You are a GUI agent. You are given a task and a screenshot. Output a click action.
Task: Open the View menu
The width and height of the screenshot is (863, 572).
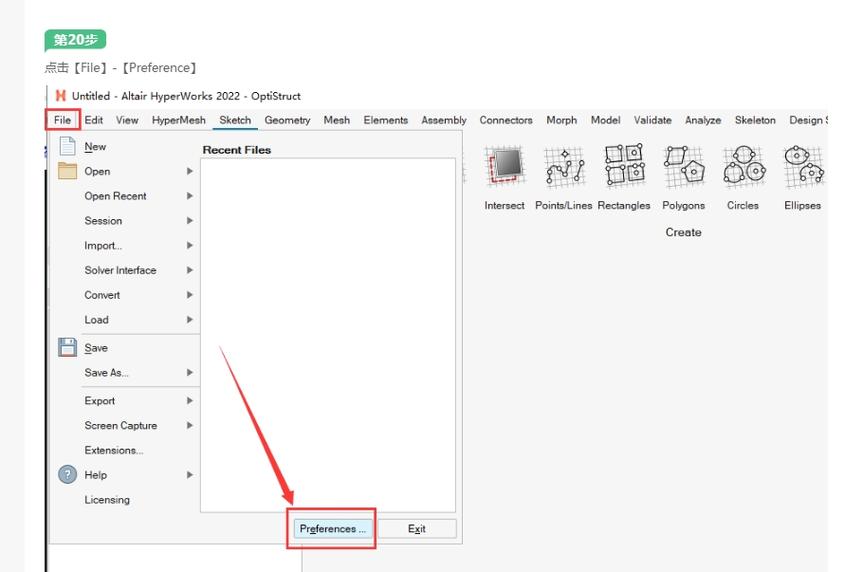coord(127,120)
